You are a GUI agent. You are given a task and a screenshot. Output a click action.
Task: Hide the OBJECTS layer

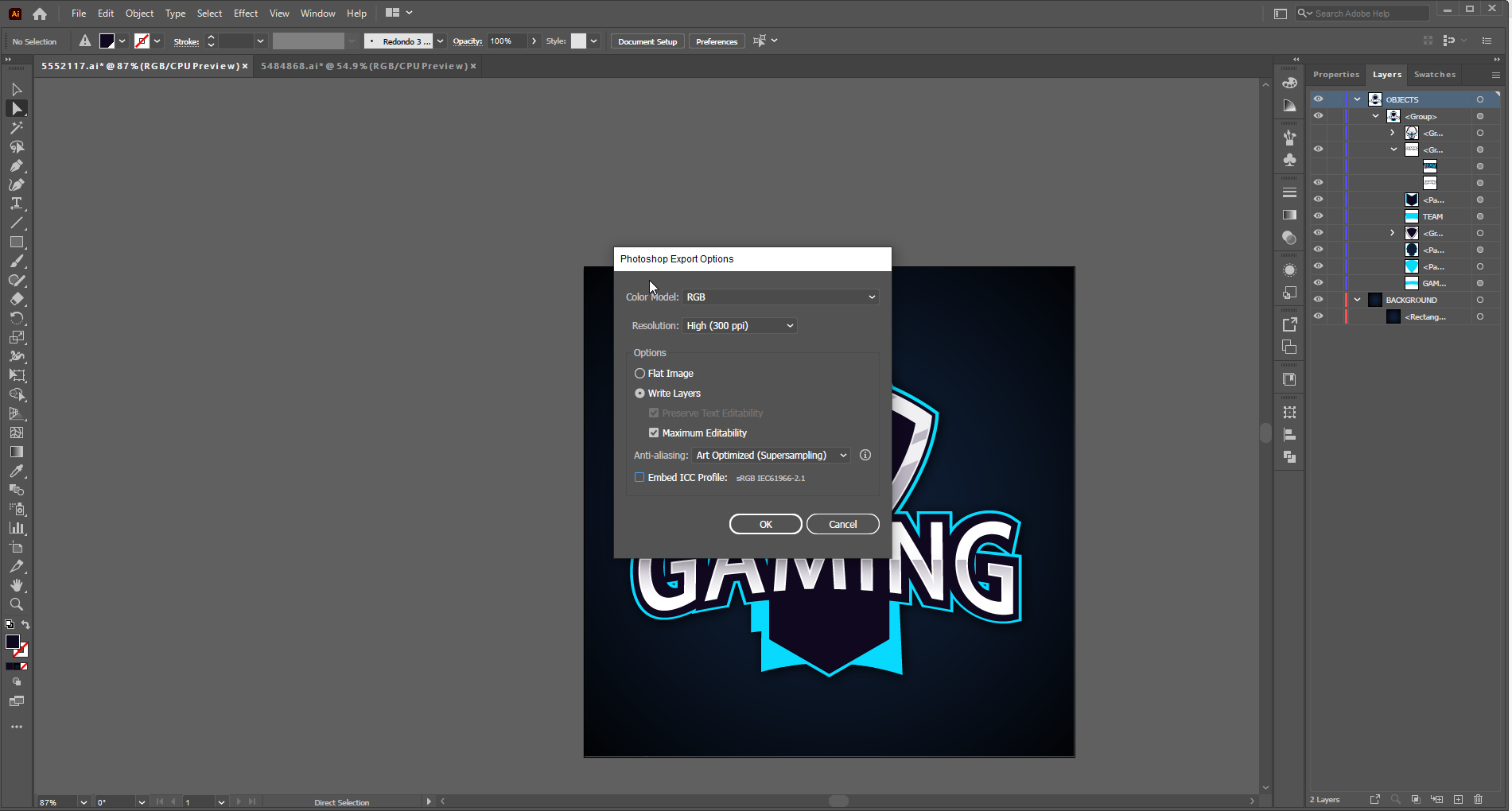pos(1319,99)
